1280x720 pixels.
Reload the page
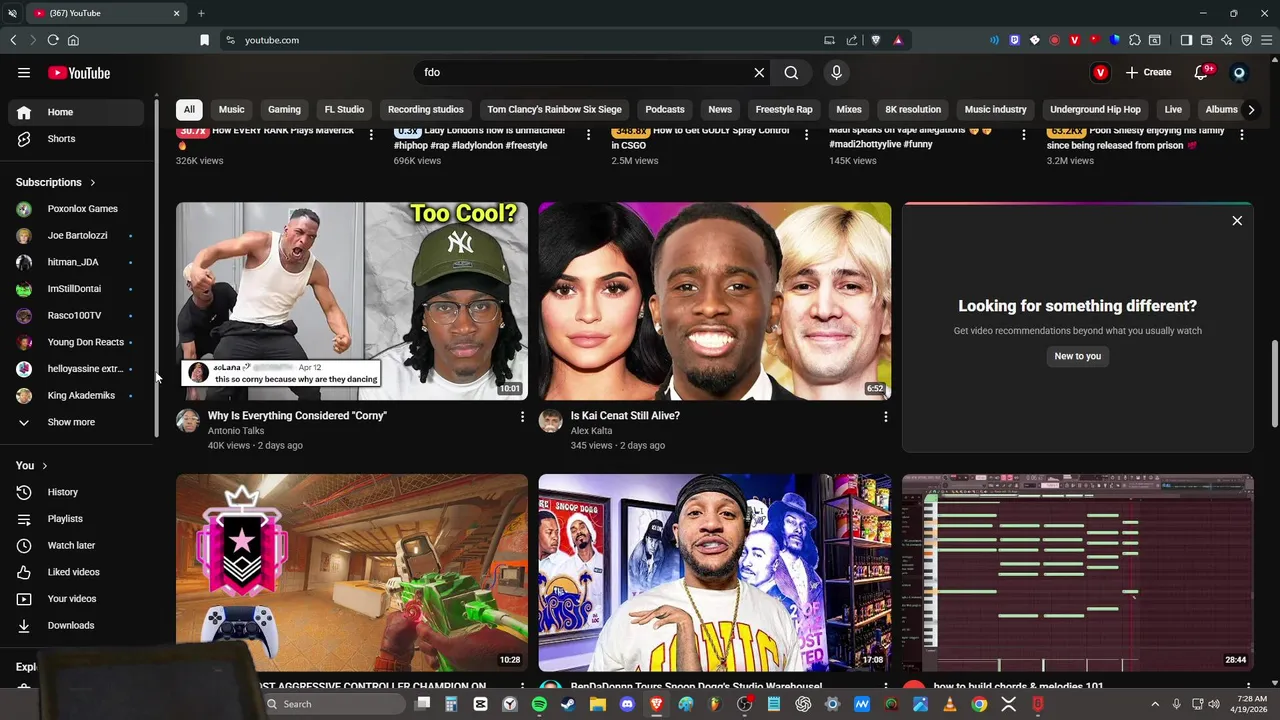coord(53,40)
